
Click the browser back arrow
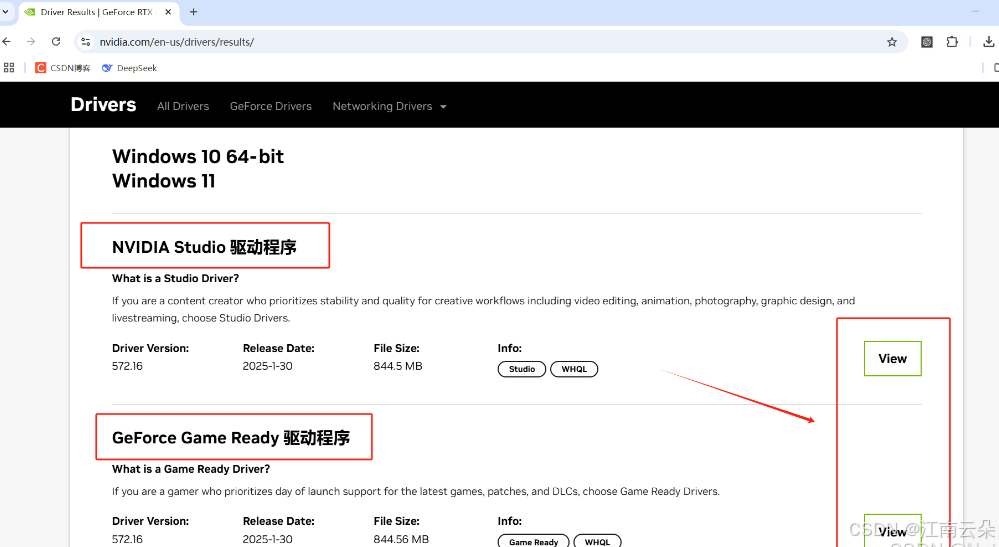click(7, 42)
